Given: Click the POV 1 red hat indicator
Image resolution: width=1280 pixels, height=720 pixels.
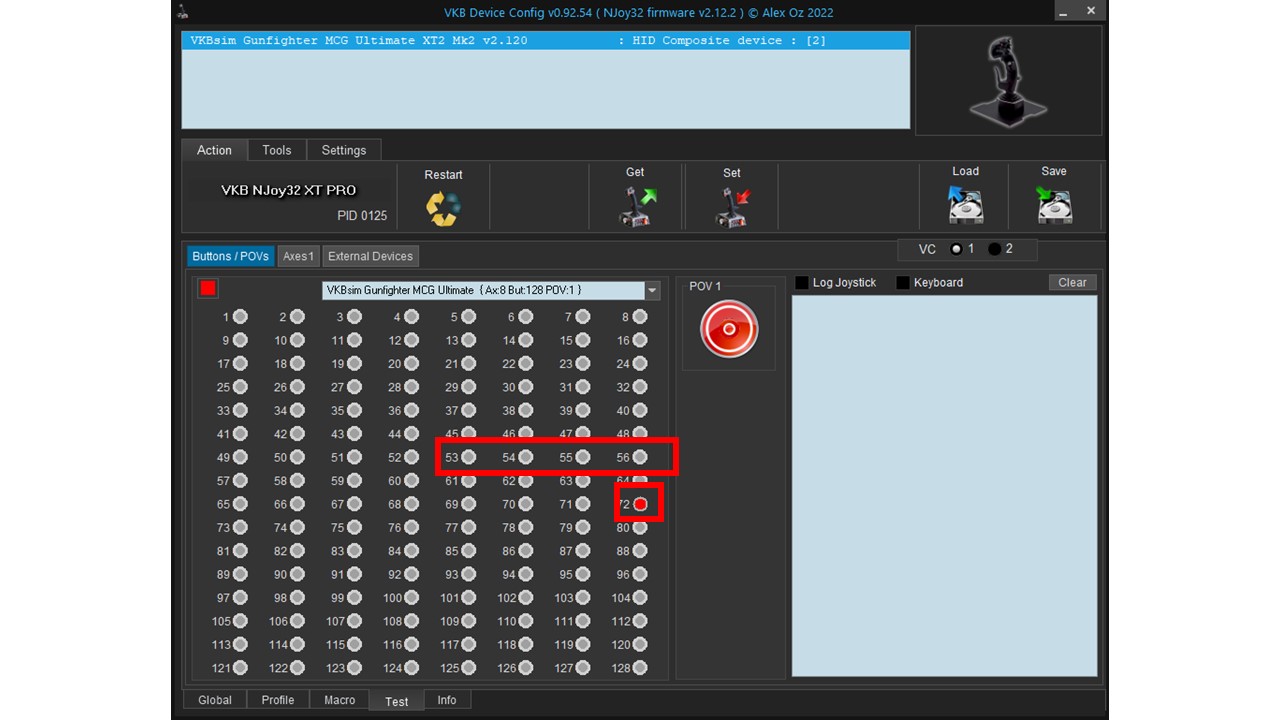Looking at the screenshot, I should [x=729, y=329].
